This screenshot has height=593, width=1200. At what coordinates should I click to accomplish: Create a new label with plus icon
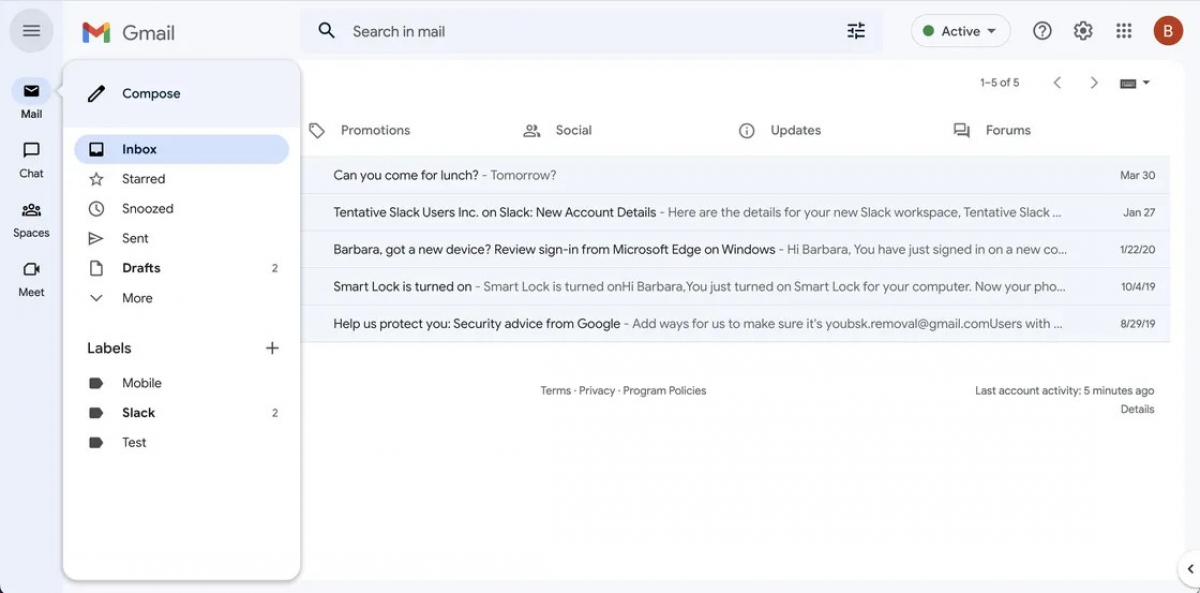click(272, 348)
